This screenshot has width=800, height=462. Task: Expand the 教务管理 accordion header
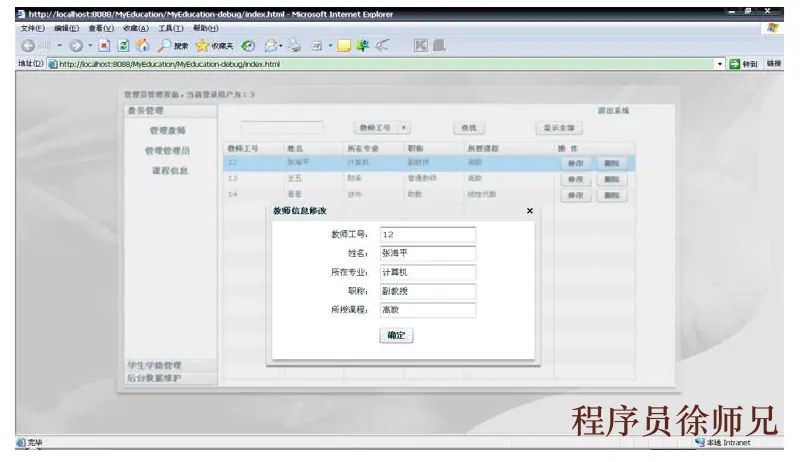(x=170, y=111)
